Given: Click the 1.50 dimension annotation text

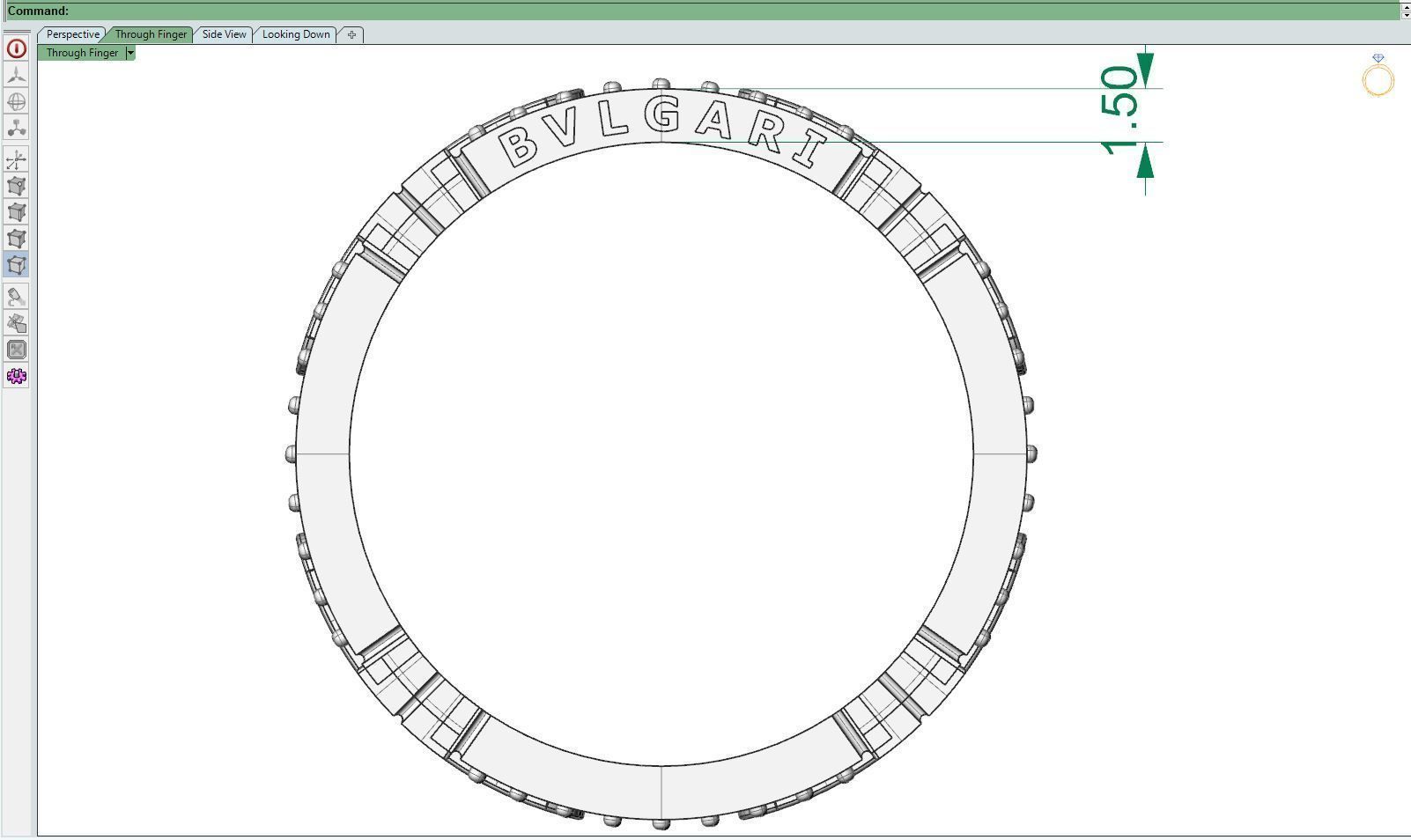Looking at the screenshot, I should pos(1119,111).
